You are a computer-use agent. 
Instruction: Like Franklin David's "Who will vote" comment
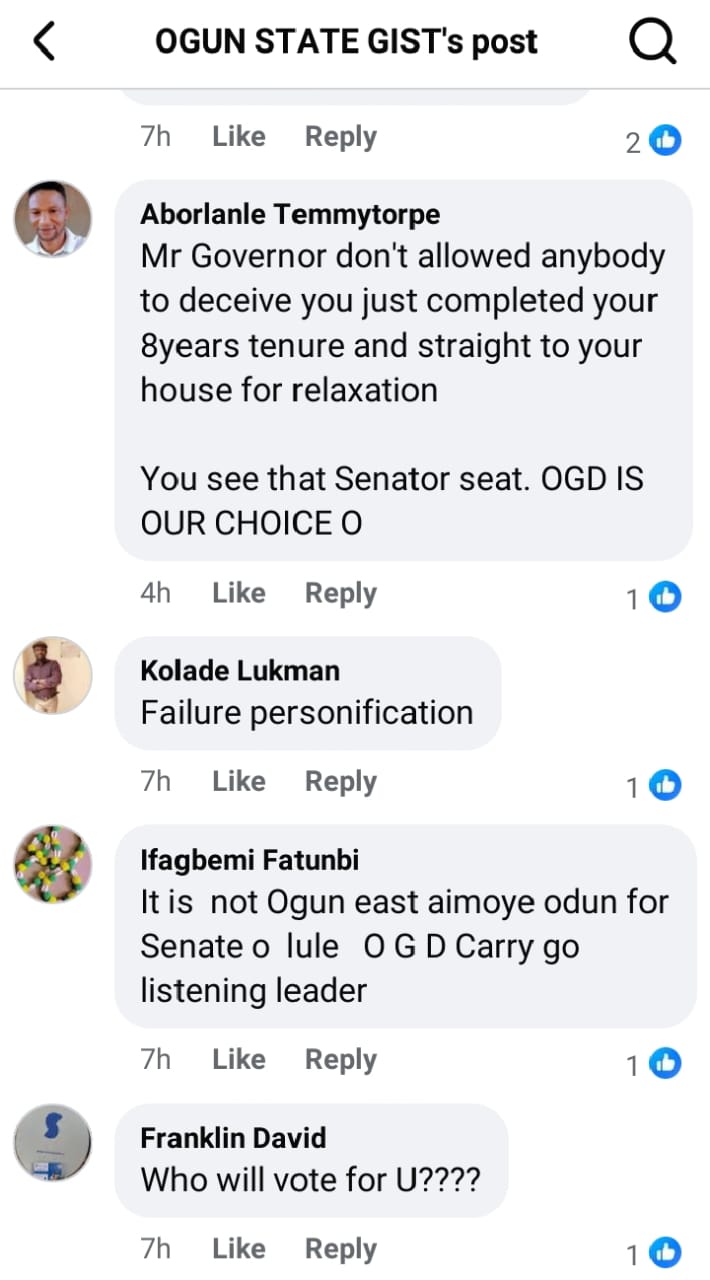coord(238,1248)
